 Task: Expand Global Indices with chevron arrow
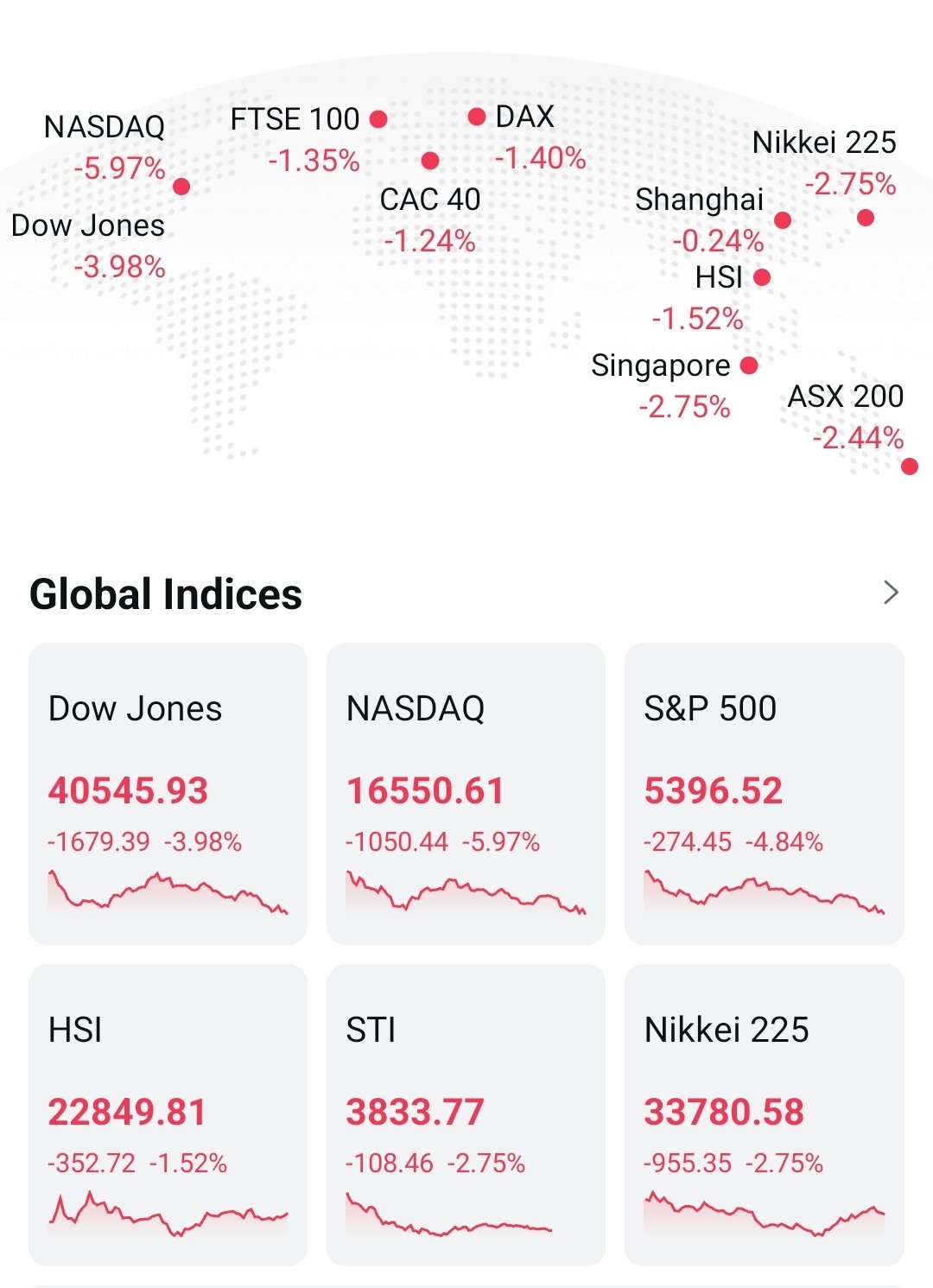point(892,593)
